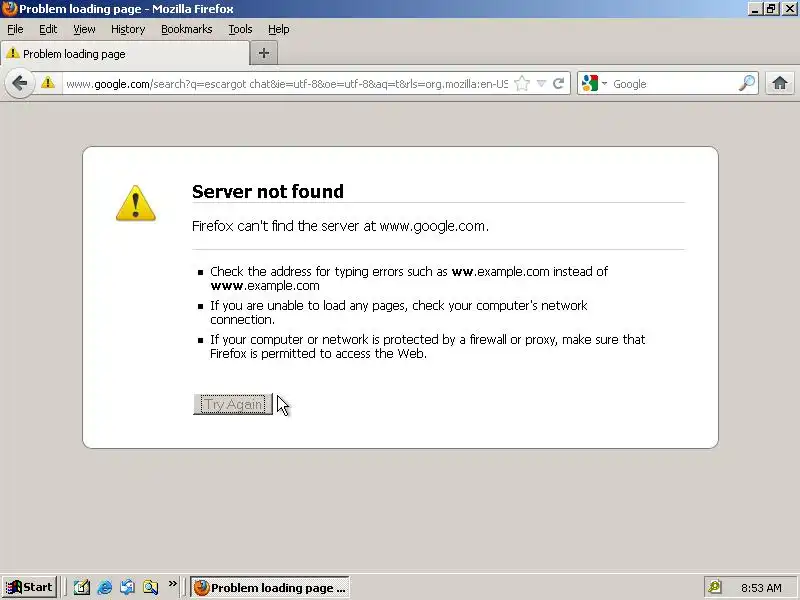Click the Firefox icon in title bar
This screenshot has width=800, height=600.
9,9
